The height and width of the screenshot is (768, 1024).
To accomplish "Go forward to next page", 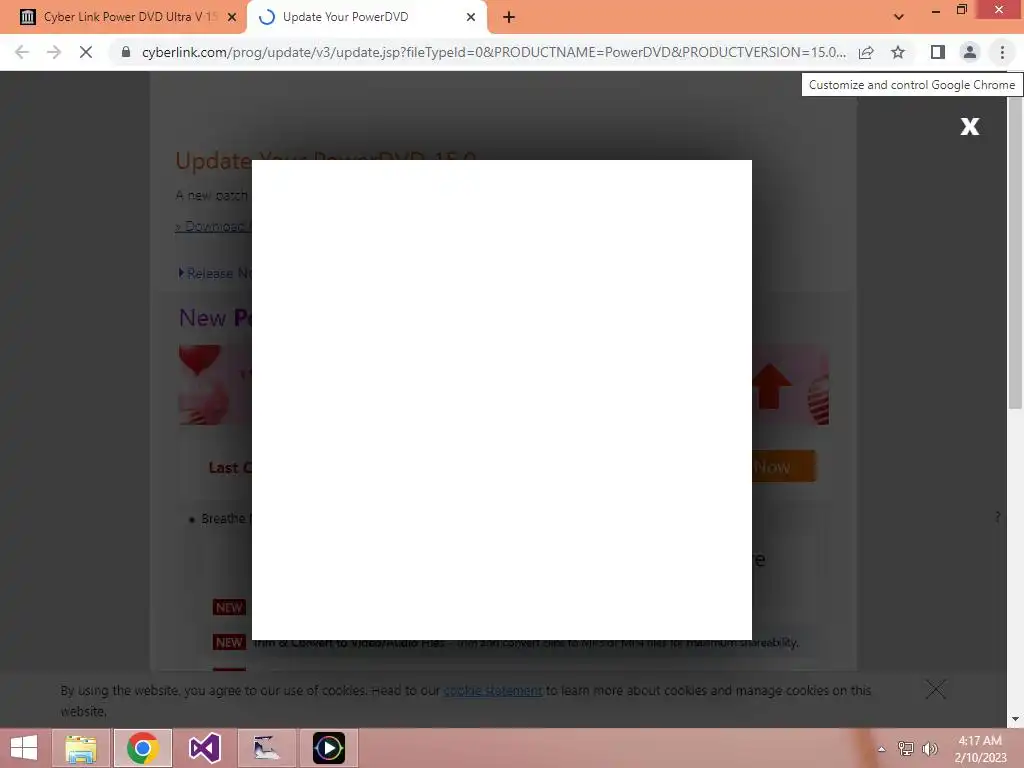I will pos(54,52).
